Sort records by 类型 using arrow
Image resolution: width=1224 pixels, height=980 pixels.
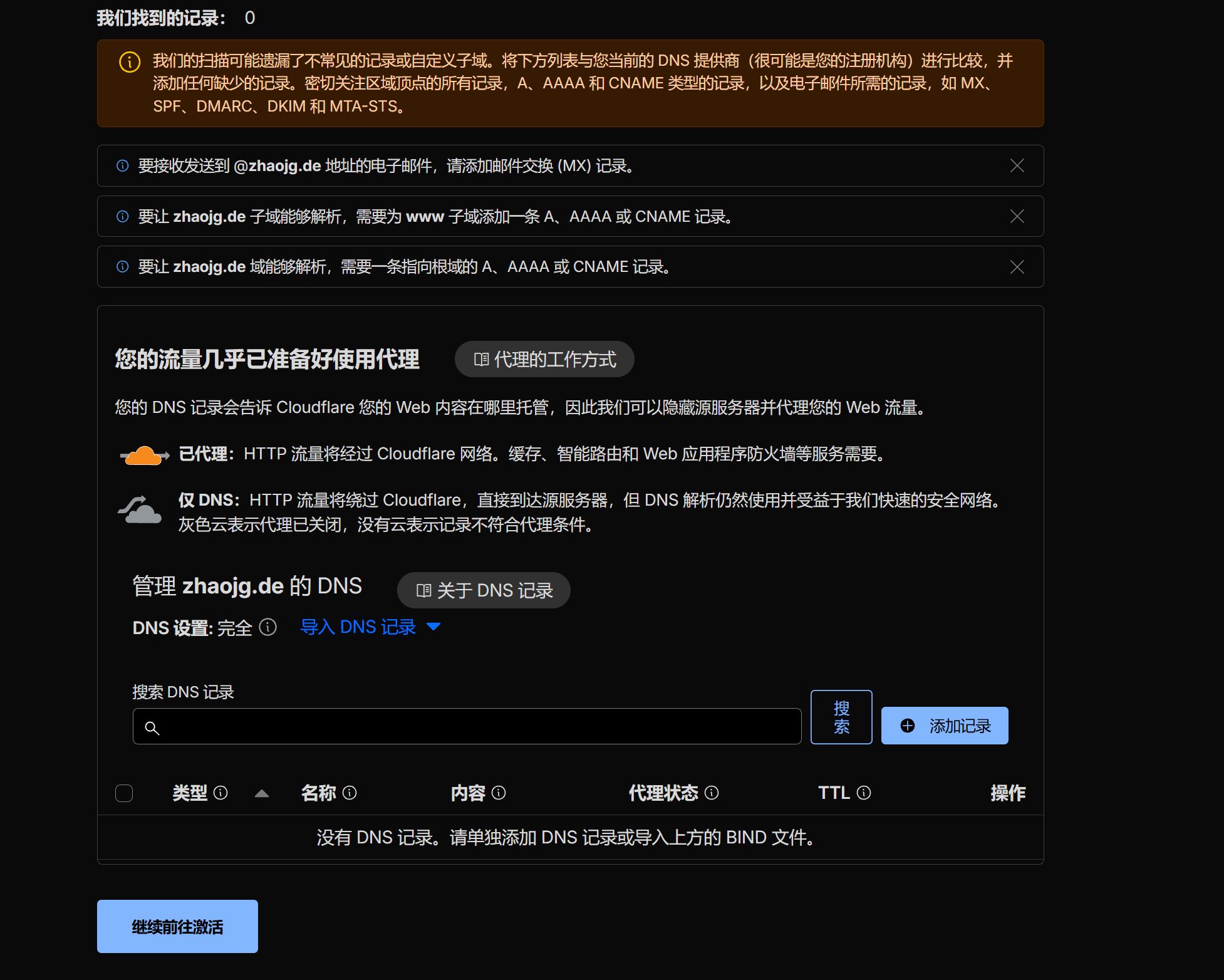[262, 793]
